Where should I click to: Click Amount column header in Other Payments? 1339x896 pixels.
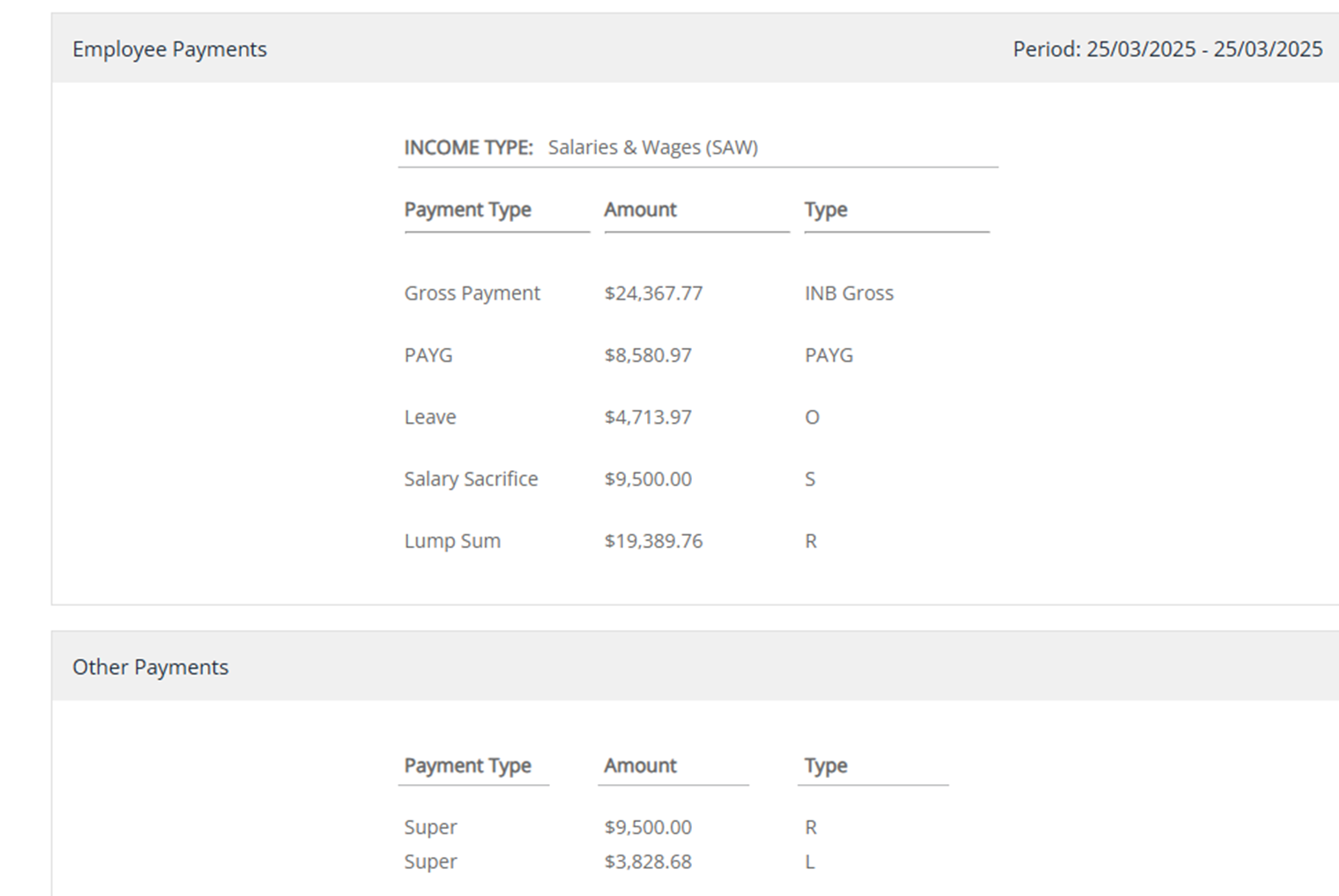tap(640, 766)
